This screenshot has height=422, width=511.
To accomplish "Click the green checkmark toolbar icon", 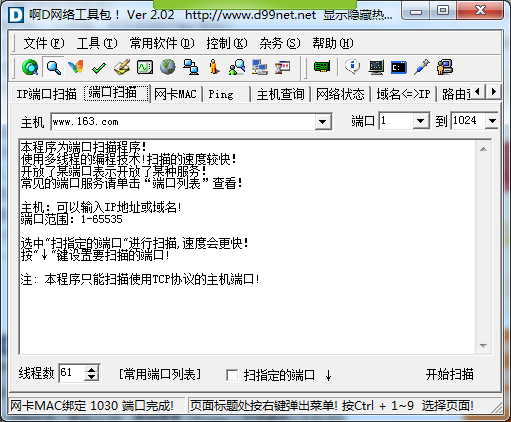I will [99, 68].
